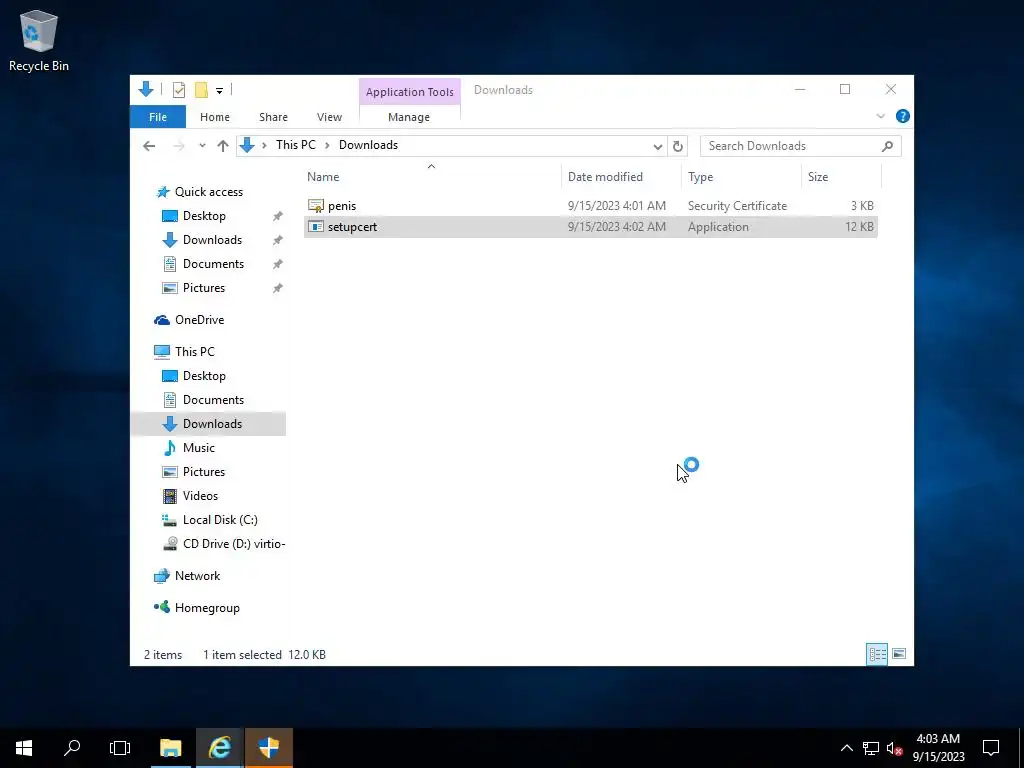This screenshot has height=768, width=1024.
Task: Open the Windows Start menu
Action: 24,748
